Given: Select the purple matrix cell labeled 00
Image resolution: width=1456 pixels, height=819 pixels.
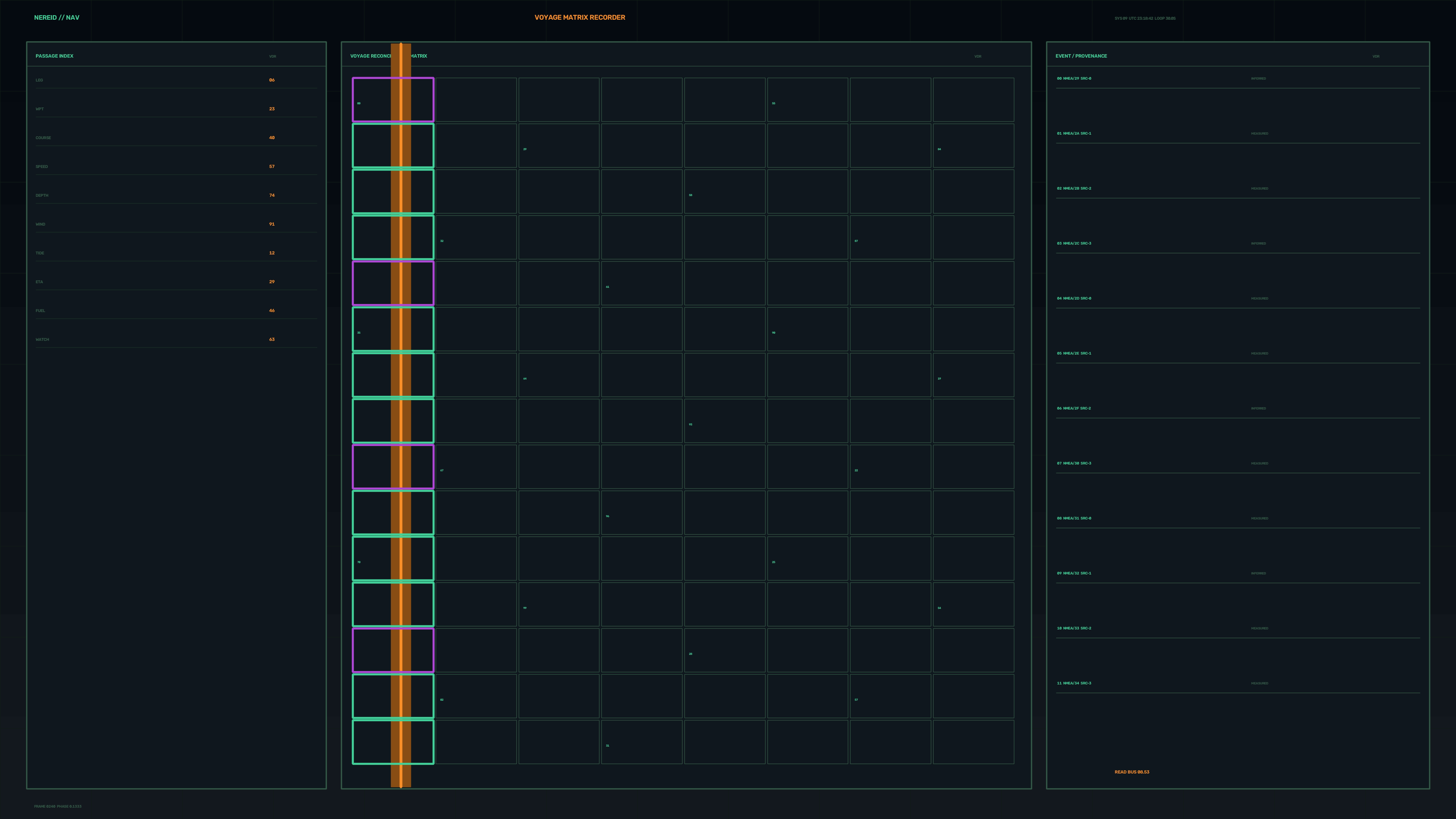Looking at the screenshot, I should (x=393, y=99).
